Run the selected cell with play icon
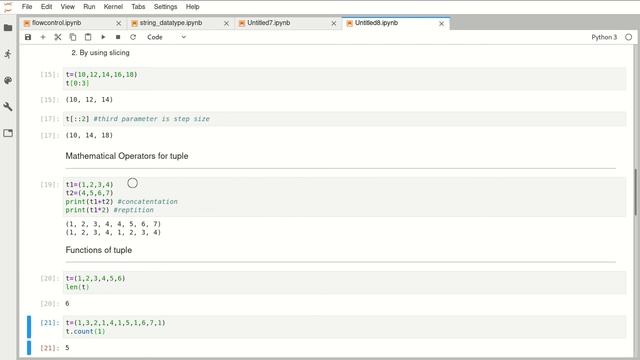The width and height of the screenshot is (640, 360). (x=103, y=37)
